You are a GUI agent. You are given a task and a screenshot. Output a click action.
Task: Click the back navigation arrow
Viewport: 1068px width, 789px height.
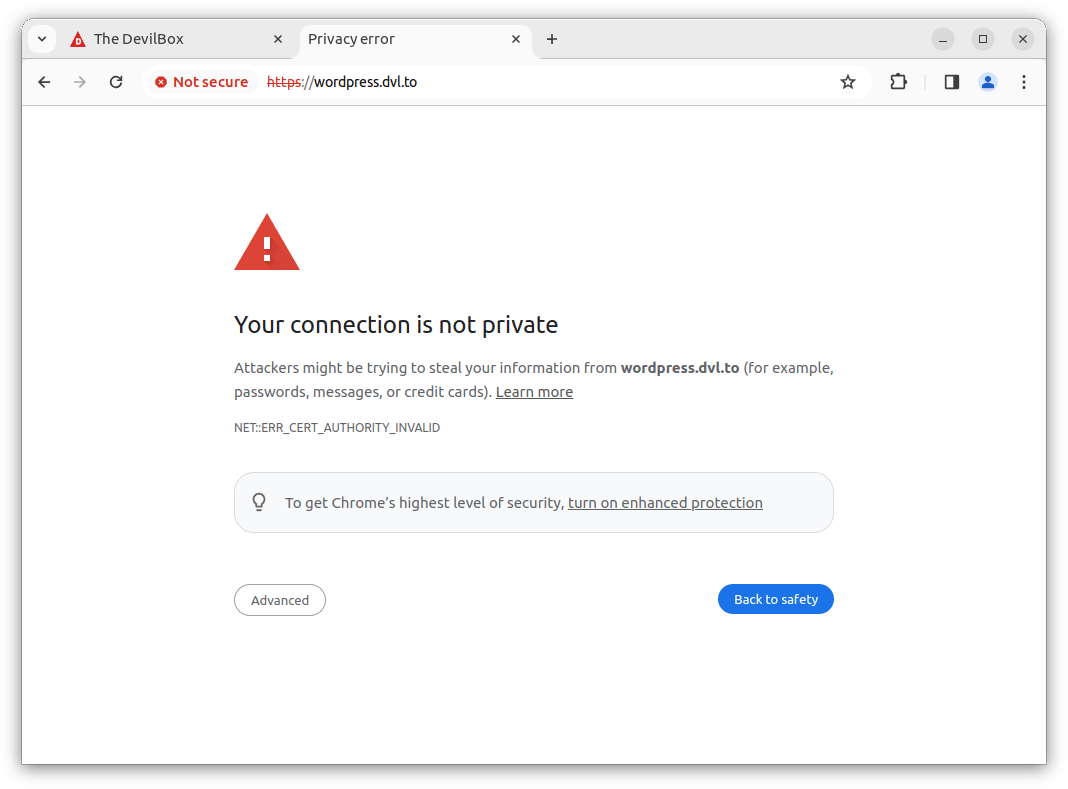(x=44, y=82)
